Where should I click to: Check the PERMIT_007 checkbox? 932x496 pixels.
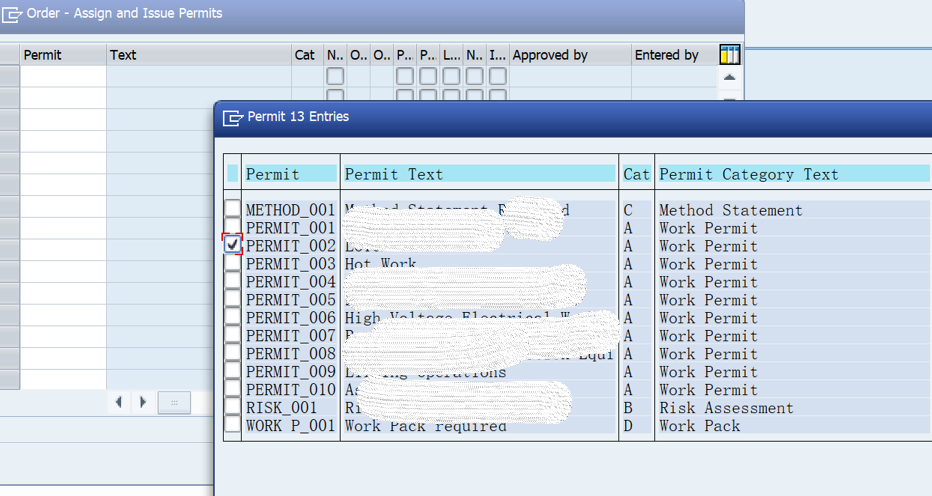pos(232,334)
